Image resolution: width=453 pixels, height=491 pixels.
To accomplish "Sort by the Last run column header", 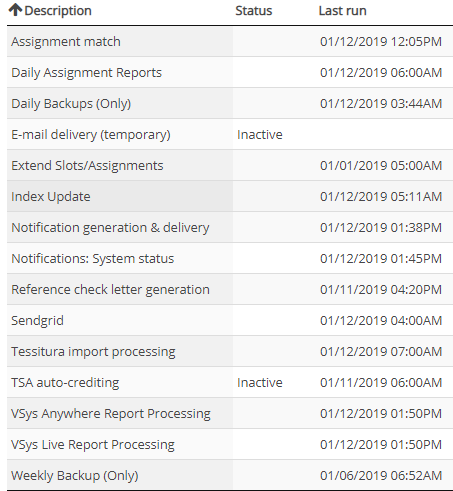I will click(x=342, y=11).
